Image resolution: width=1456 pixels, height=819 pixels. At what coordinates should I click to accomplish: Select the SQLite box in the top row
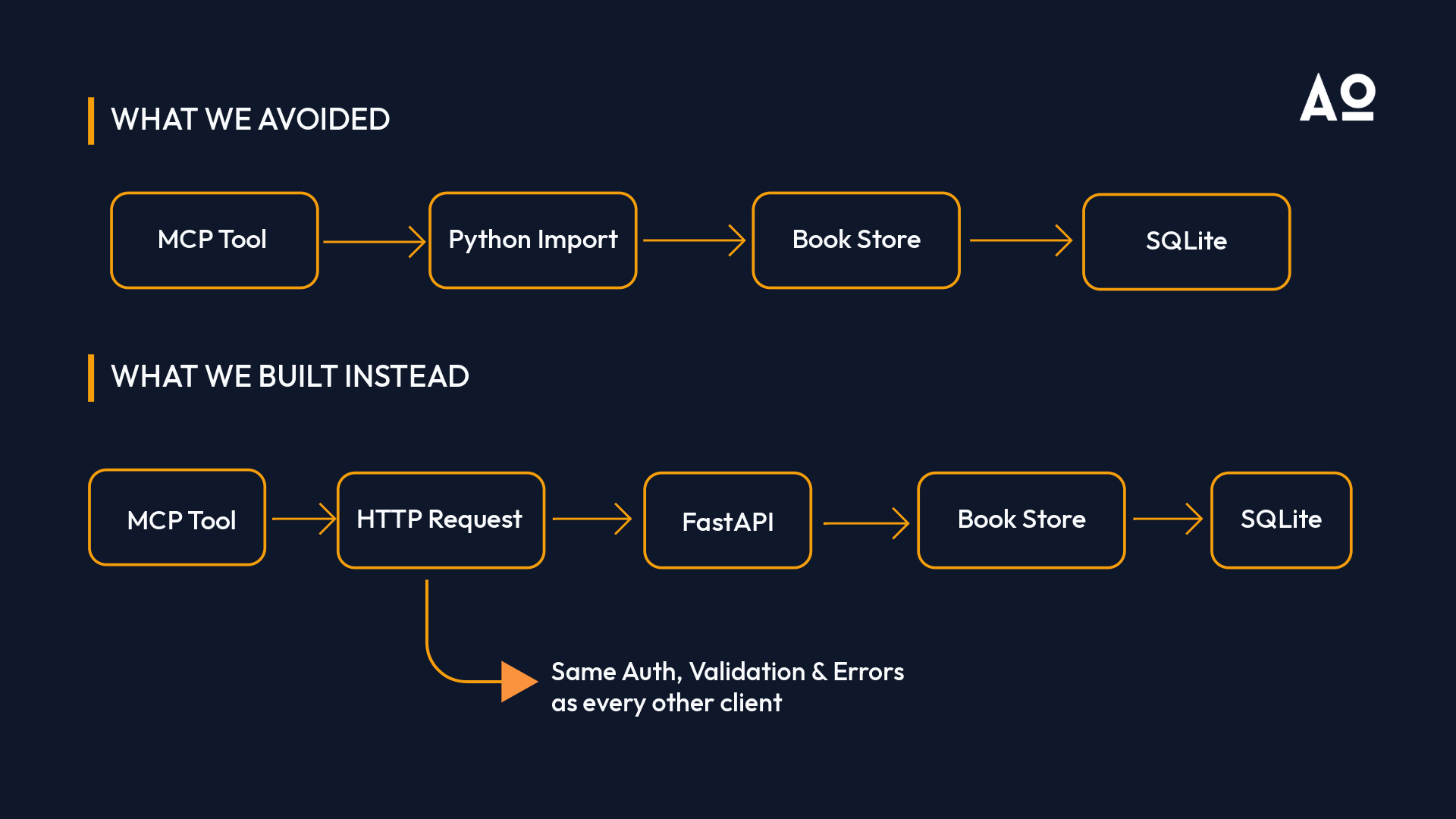(x=1187, y=242)
